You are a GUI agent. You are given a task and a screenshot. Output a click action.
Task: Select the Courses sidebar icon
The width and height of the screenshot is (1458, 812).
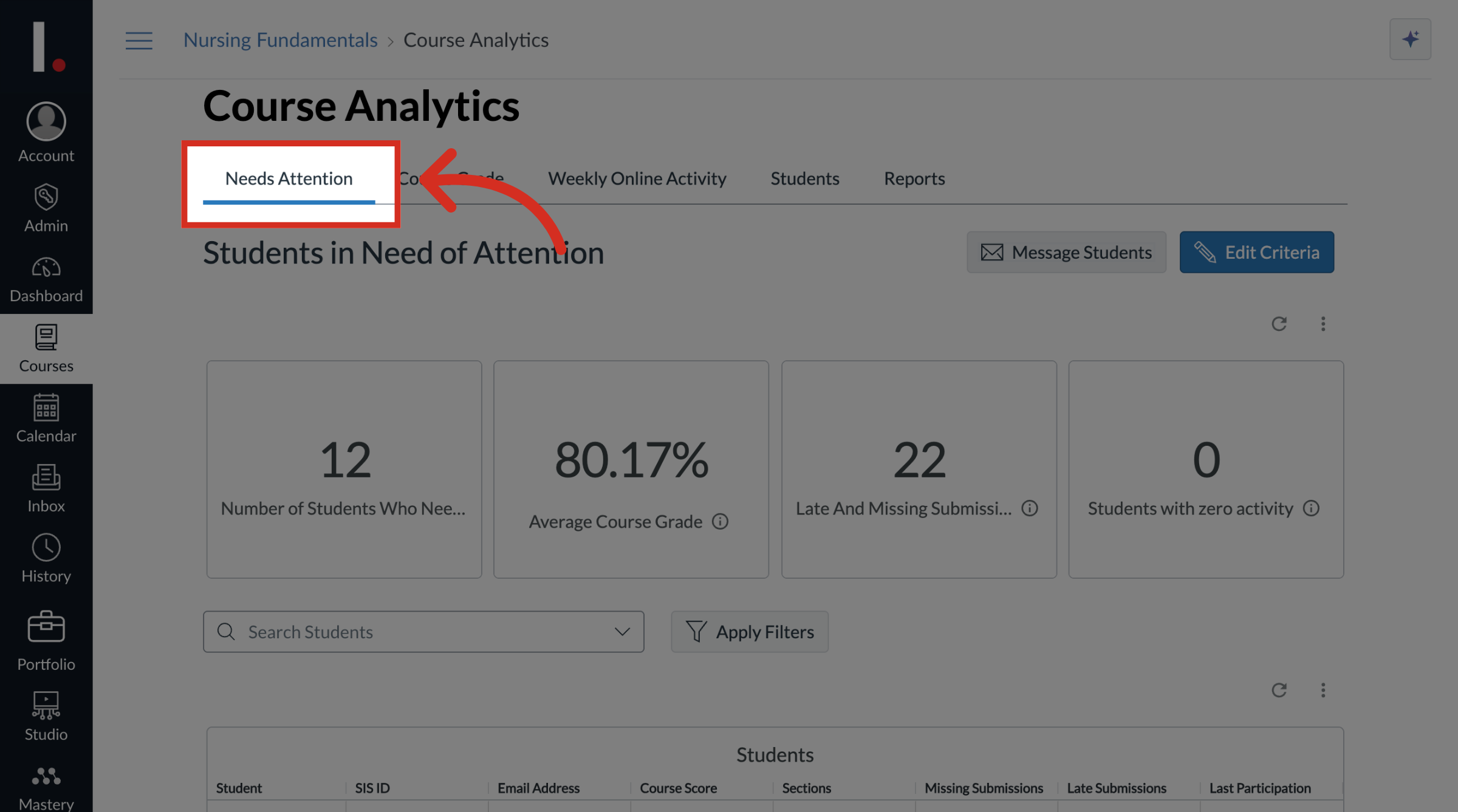pyautogui.click(x=46, y=346)
